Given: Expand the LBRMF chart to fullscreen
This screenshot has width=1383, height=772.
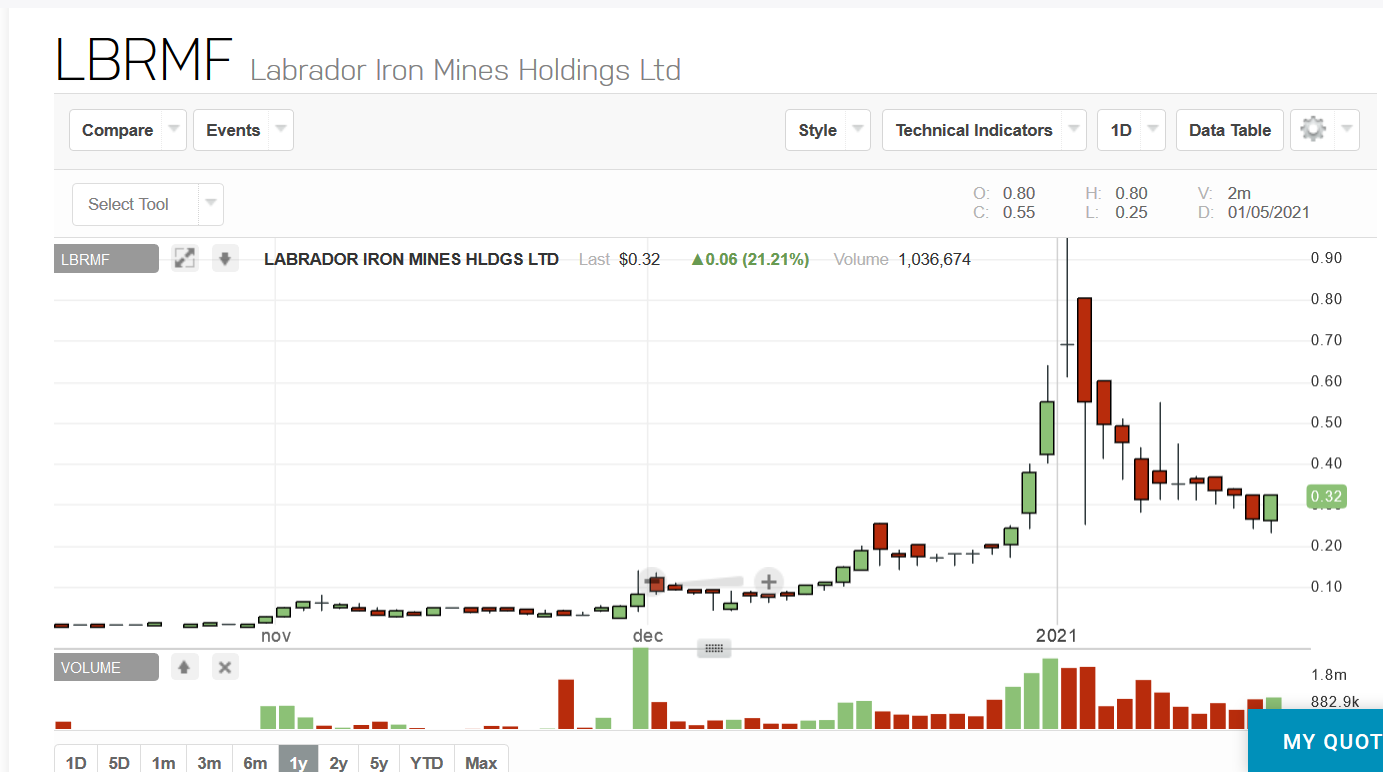Looking at the screenshot, I should [x=184, y=257].
